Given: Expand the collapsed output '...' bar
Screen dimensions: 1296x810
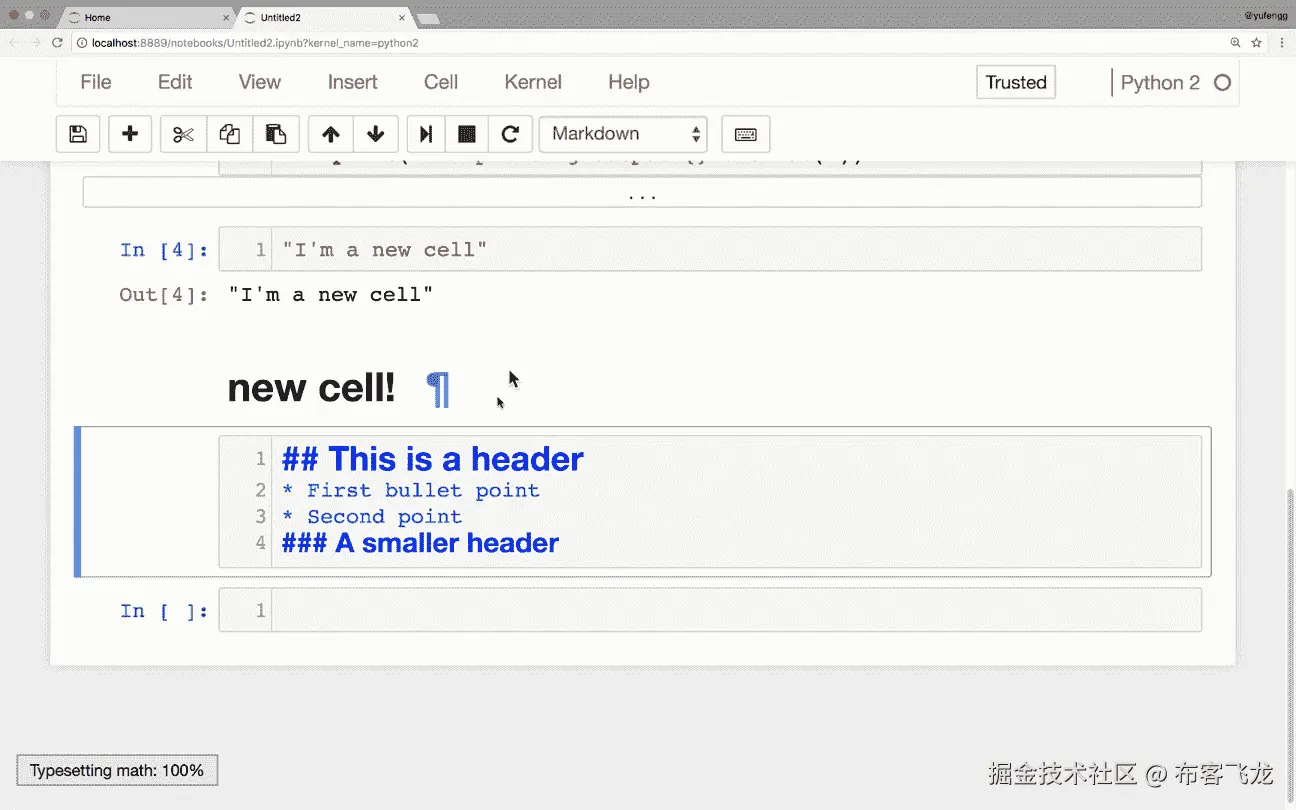Looking at the screenshot, I should click(x=642, y=193).
